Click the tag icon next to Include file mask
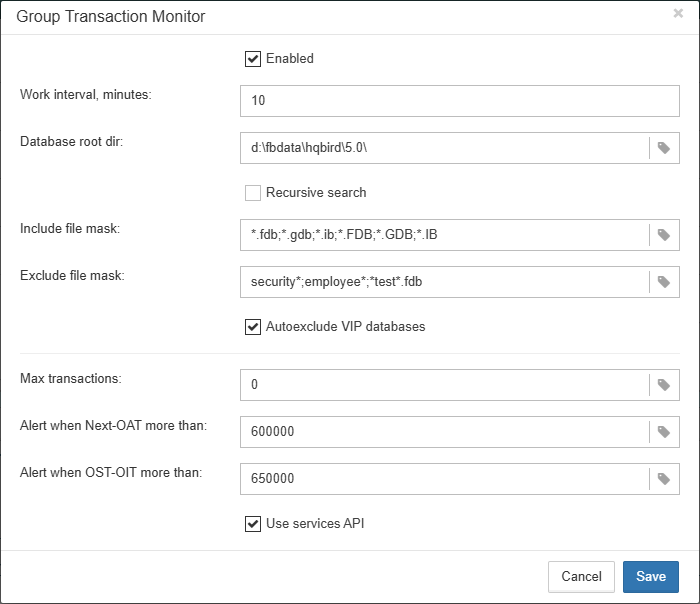This screenshot has height=604, width=700. pos(664,235)
